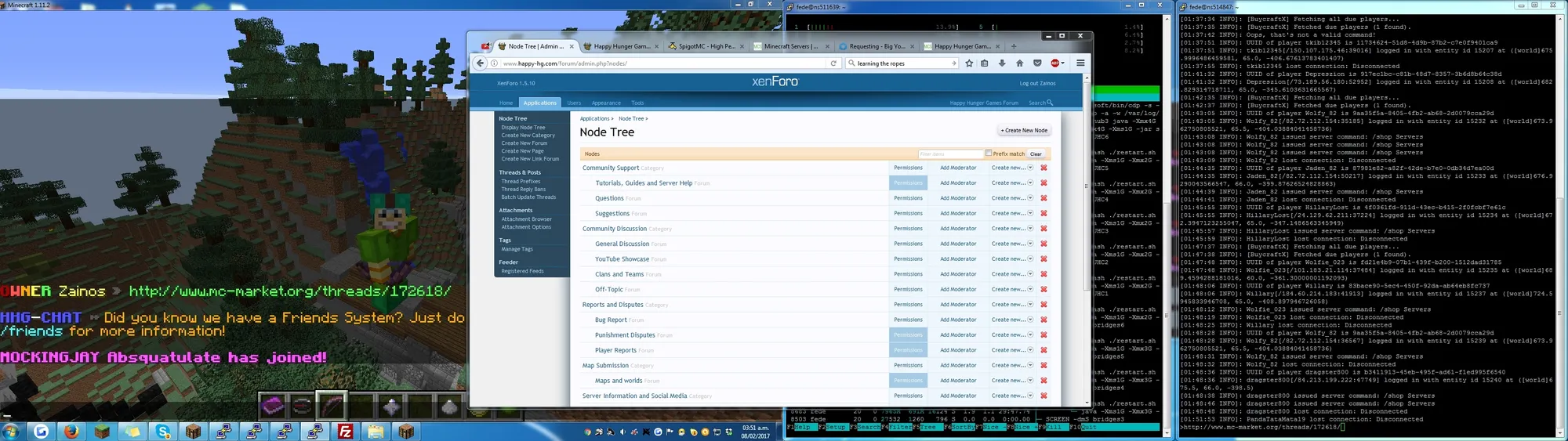Reload the page with refresh icon
This screenshot has height=441, width=1568.
click(x=833, y=63)
